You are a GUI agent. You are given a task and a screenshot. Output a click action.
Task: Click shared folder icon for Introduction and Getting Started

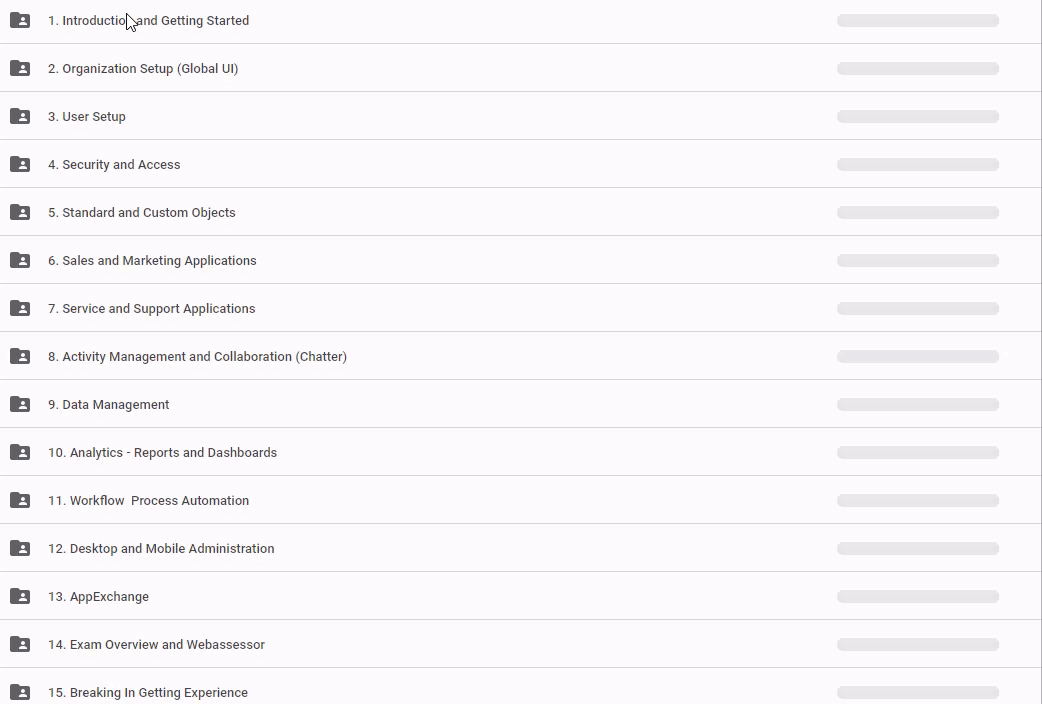pos(20,20)
